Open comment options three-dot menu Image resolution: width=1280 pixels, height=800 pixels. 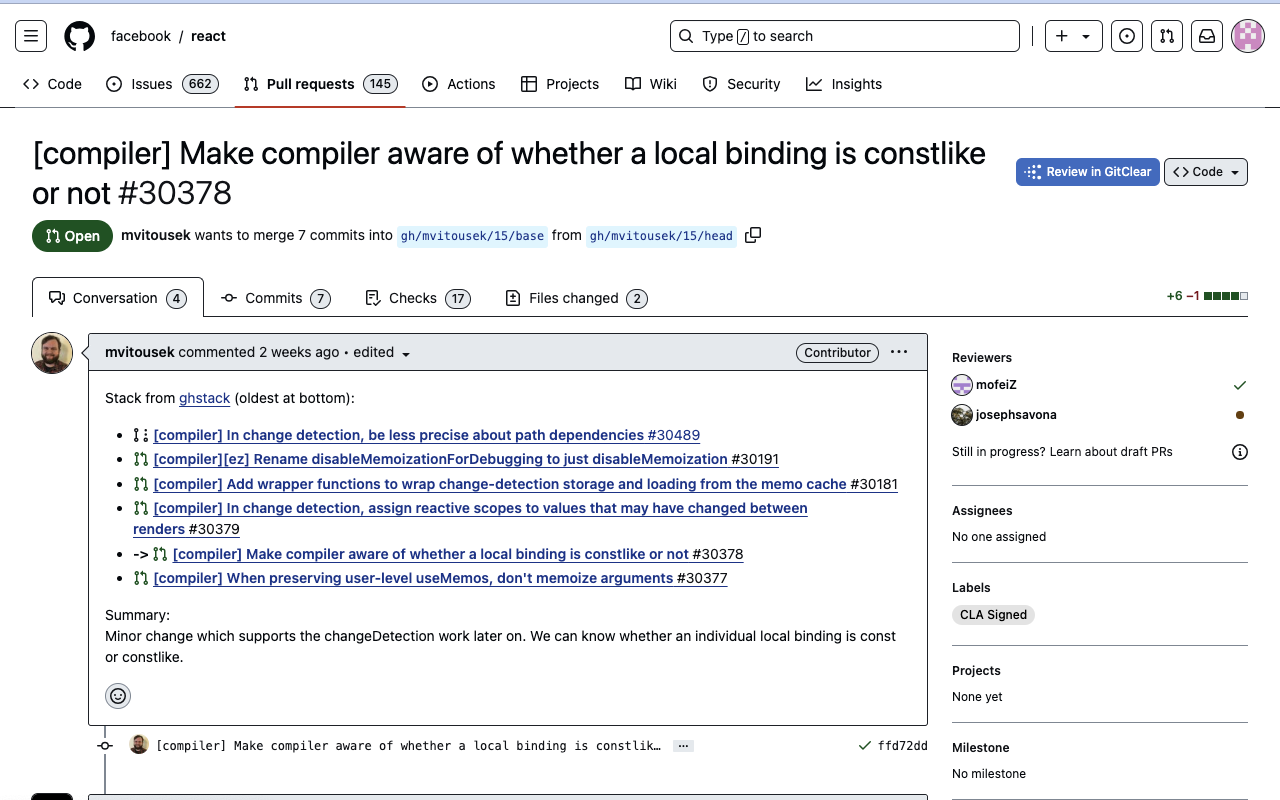[x=899, y=352]
